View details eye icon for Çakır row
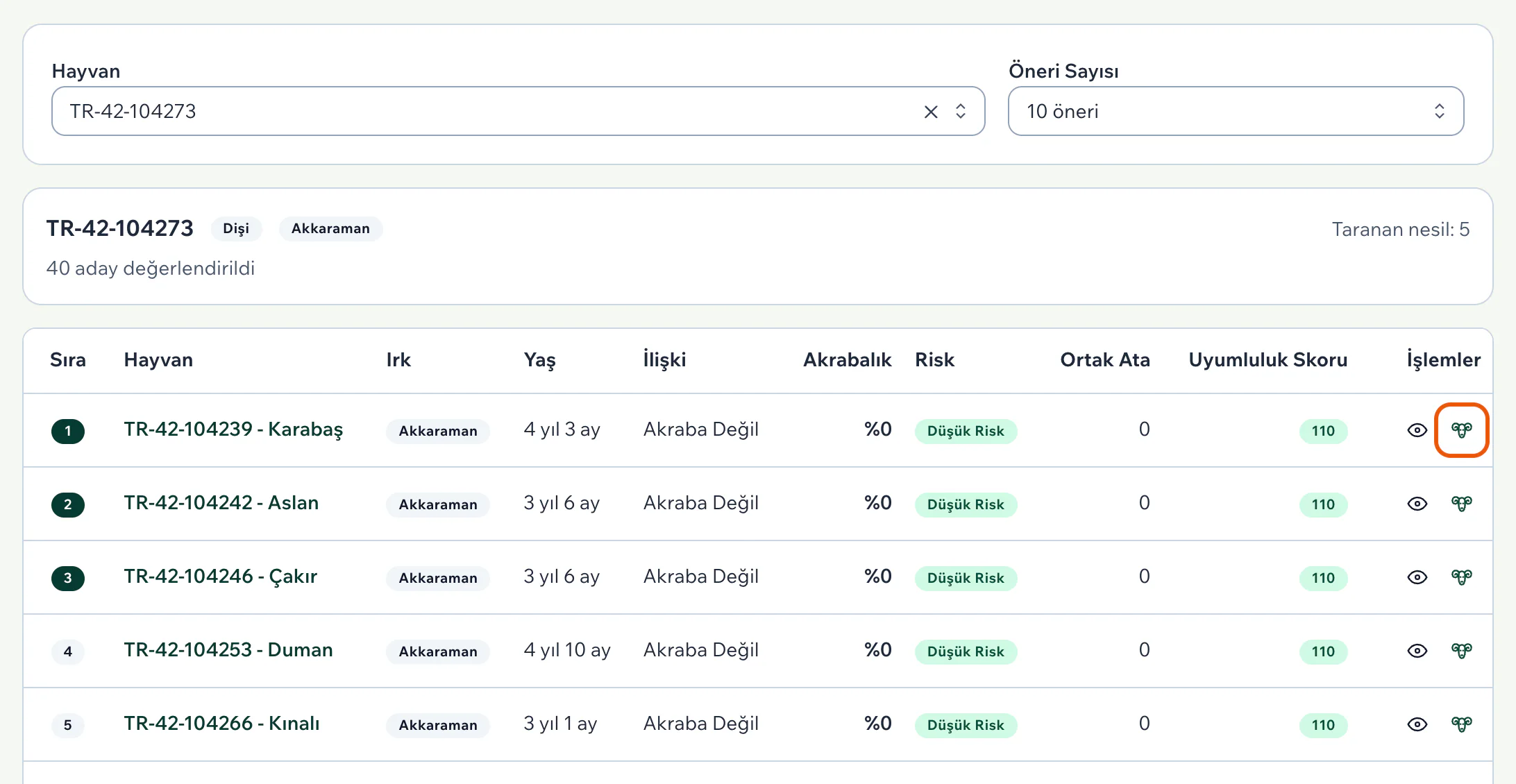Image resolution: width=1516 pixels, height=784 pixels. pyautogui.click(x=1417, y=577)
